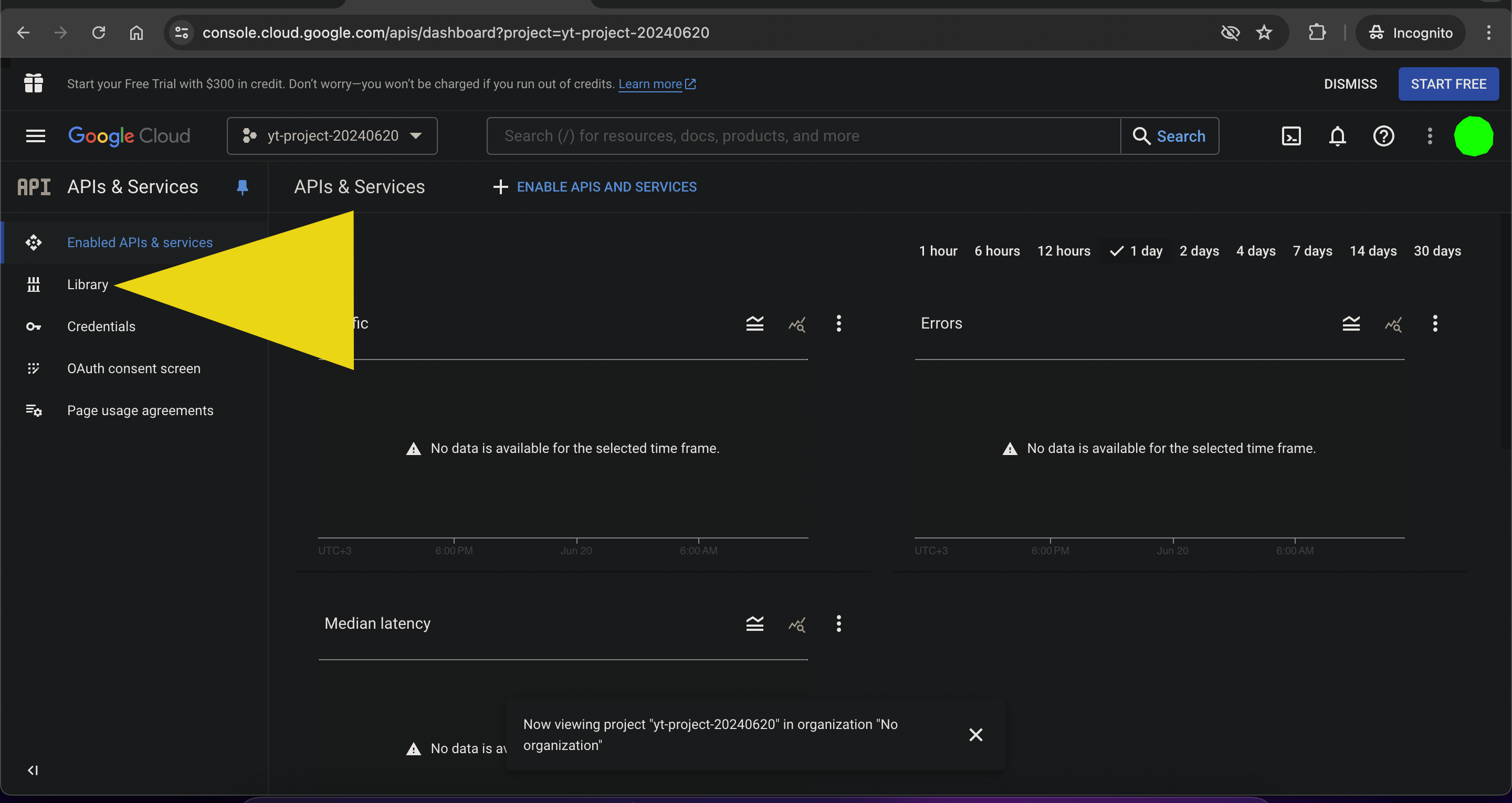Open the Learn more link
1512x803 pixels.
[x=657, y=84]
